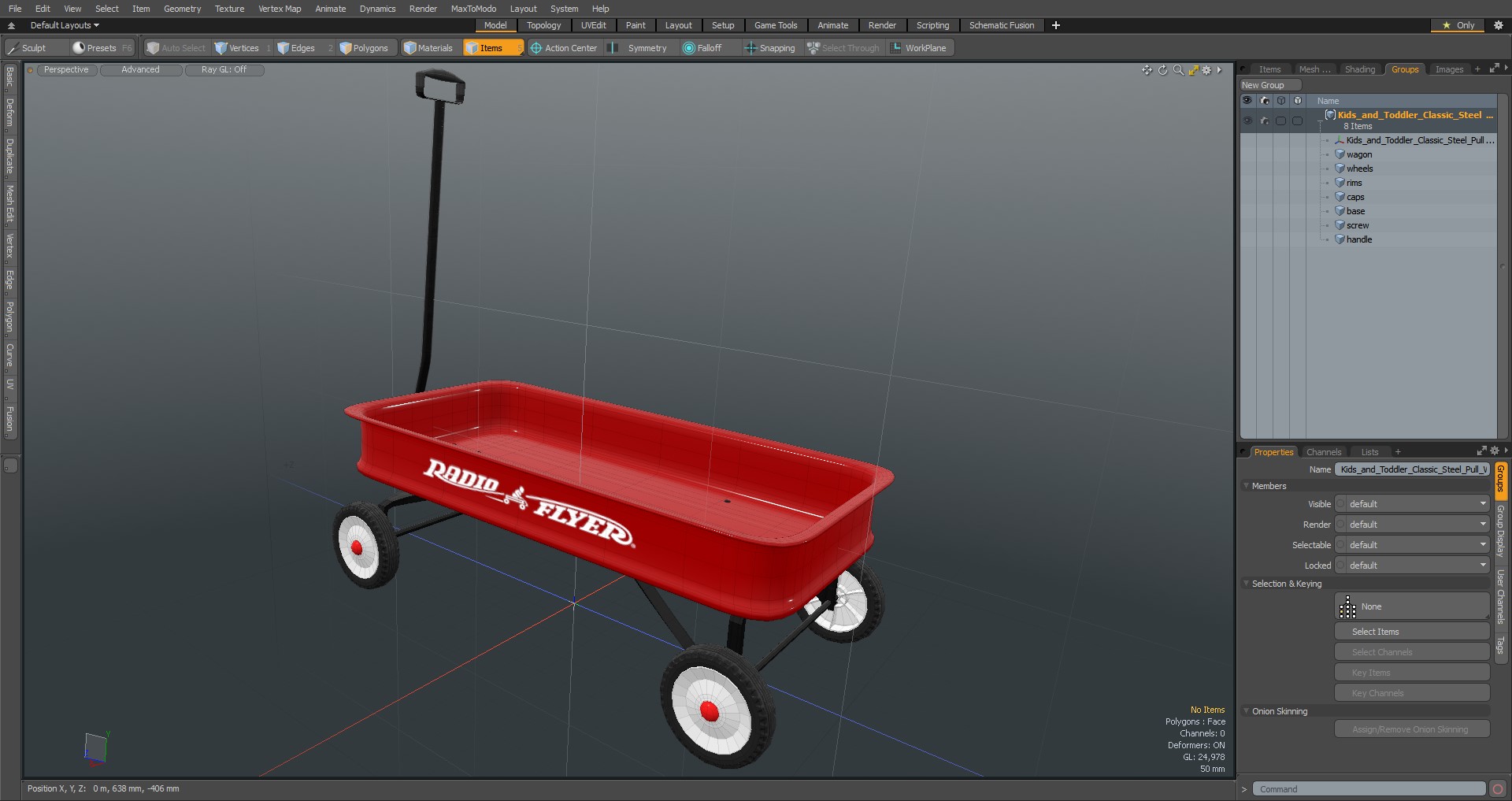Click the None selection button

[1412, 606]
